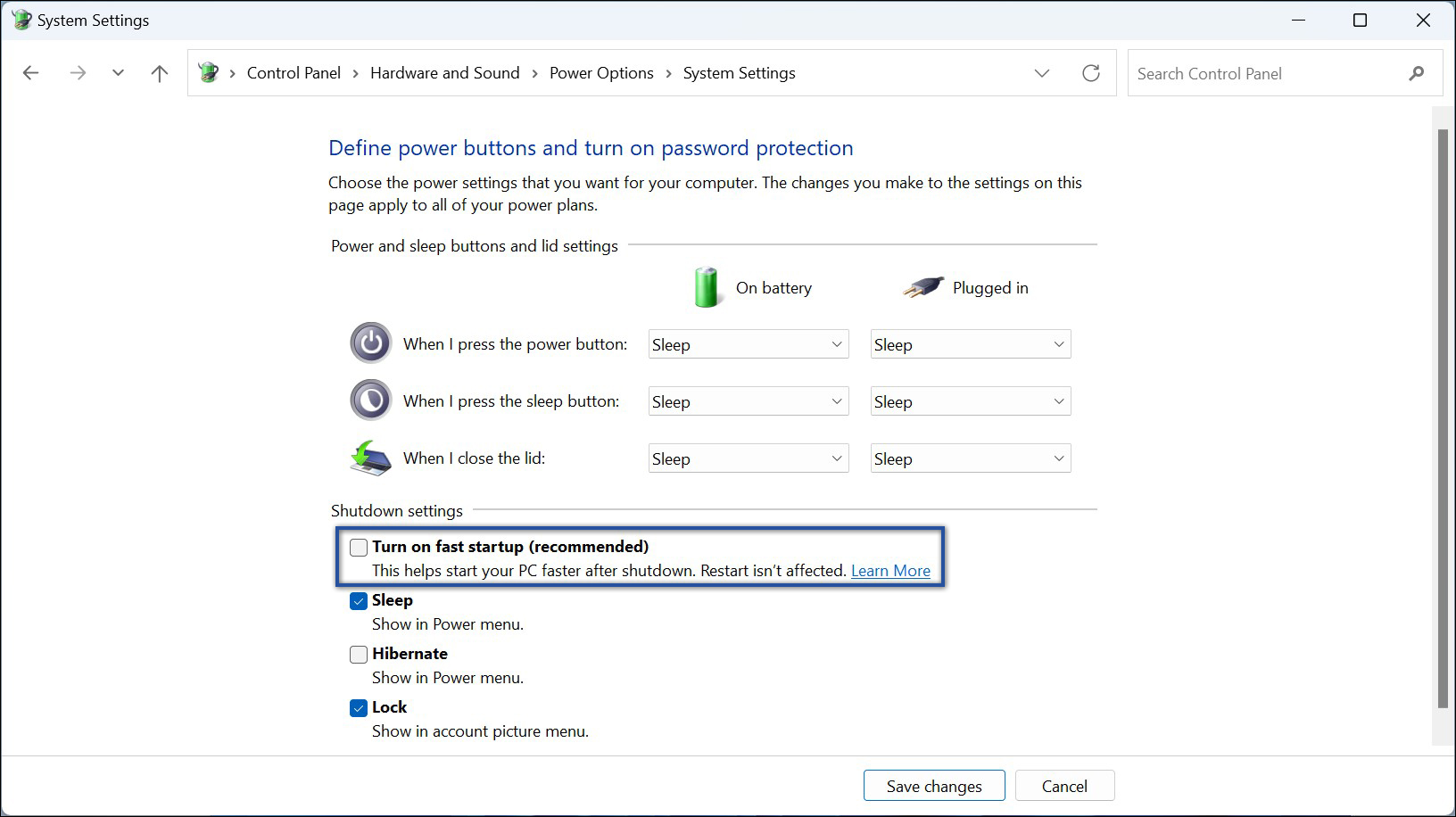Enable Hibernate in Power menu
This screenshot has width=1456, height=817.
pyautogui.click(x=359, y=654)
